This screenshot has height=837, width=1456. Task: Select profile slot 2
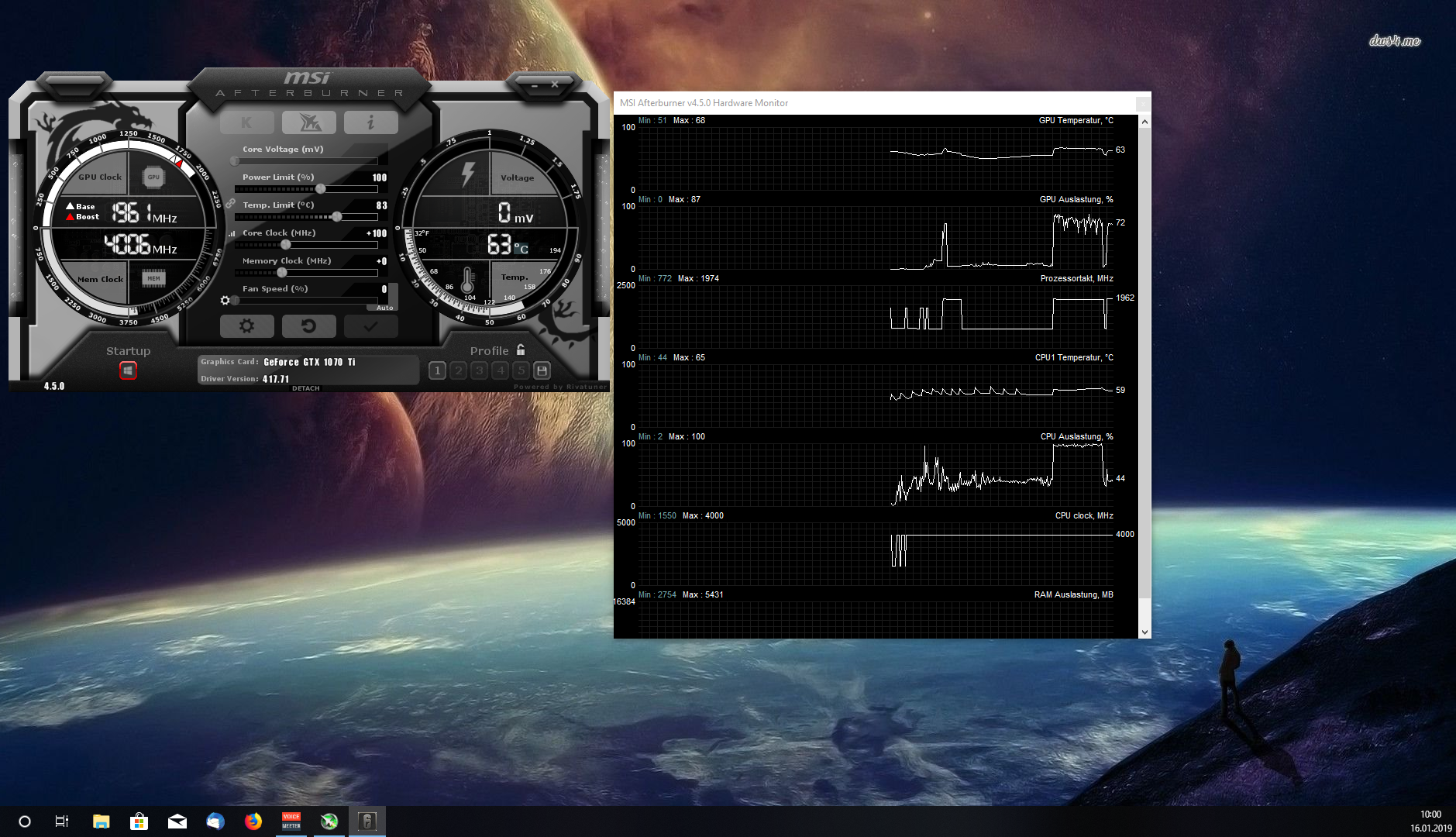458,370
